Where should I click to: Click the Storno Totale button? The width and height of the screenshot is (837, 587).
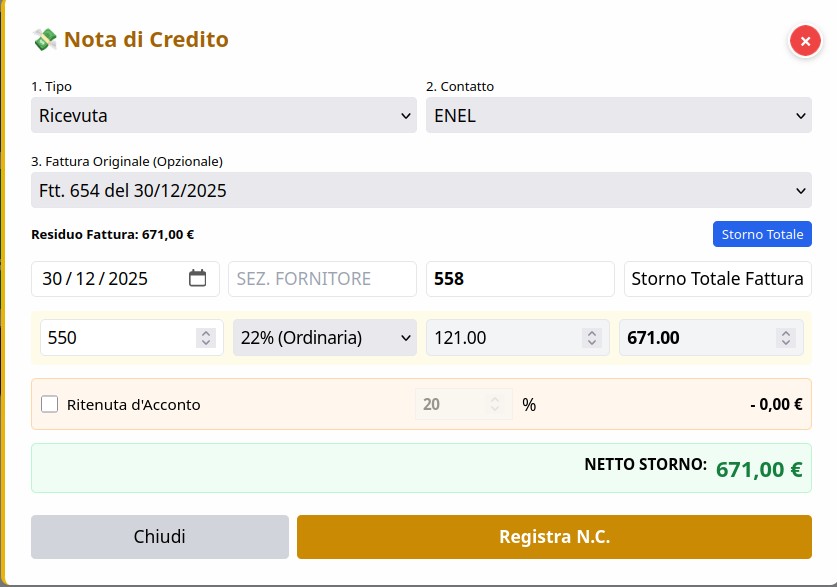point(762,234)
